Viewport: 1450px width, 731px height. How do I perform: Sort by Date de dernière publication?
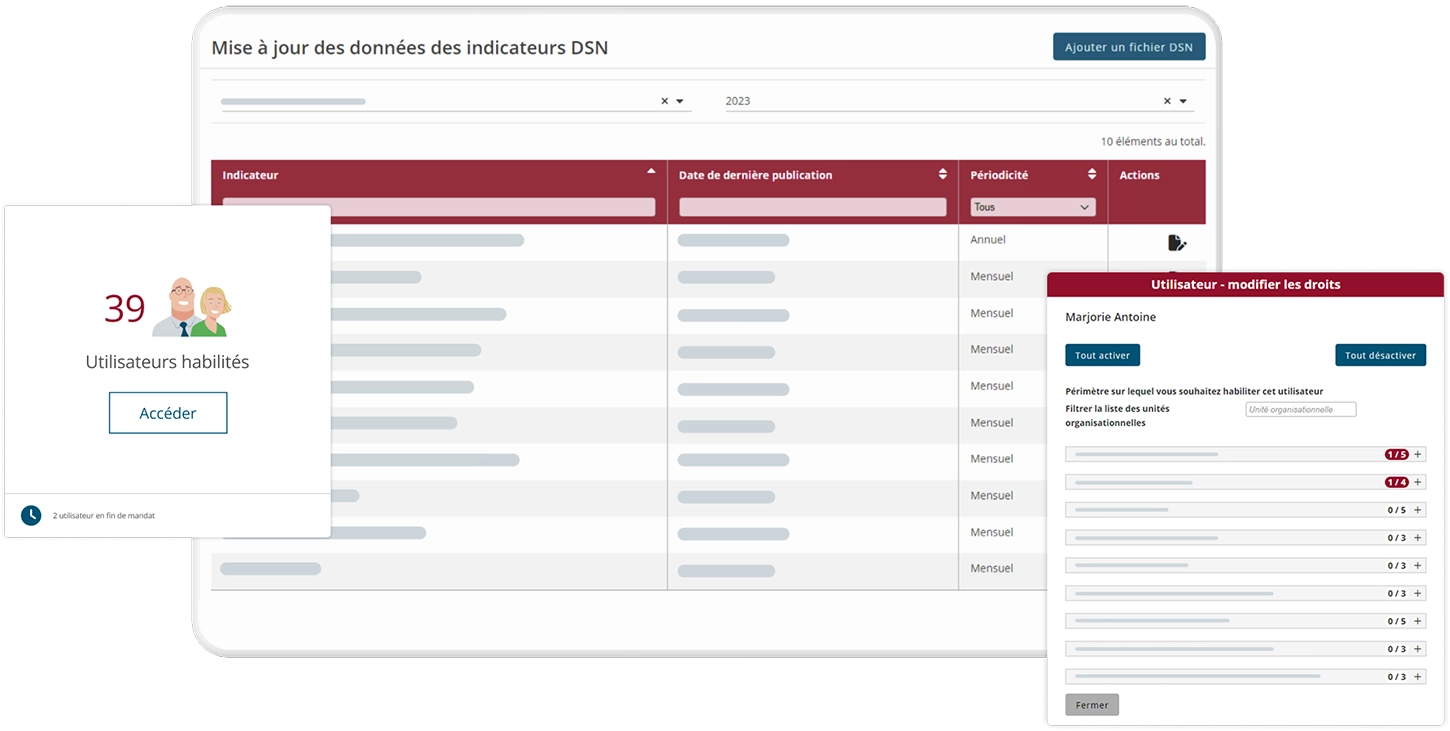(x=942, y=174)
